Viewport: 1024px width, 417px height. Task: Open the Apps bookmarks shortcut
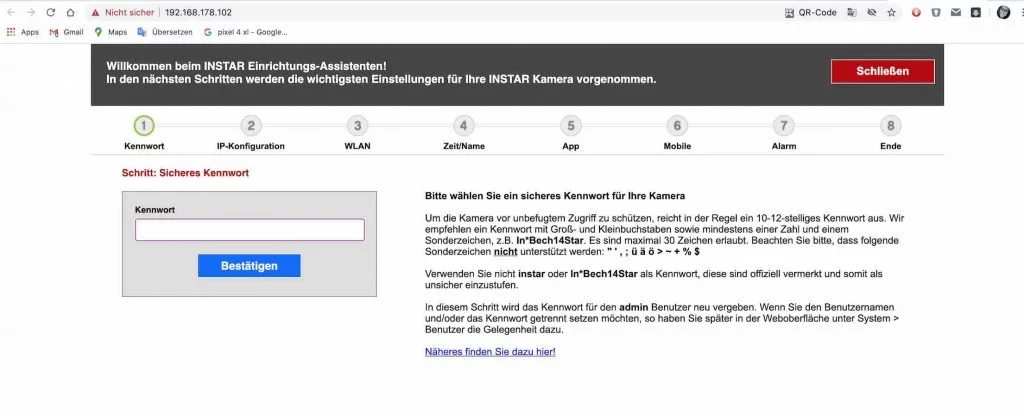tap(23, 32)
